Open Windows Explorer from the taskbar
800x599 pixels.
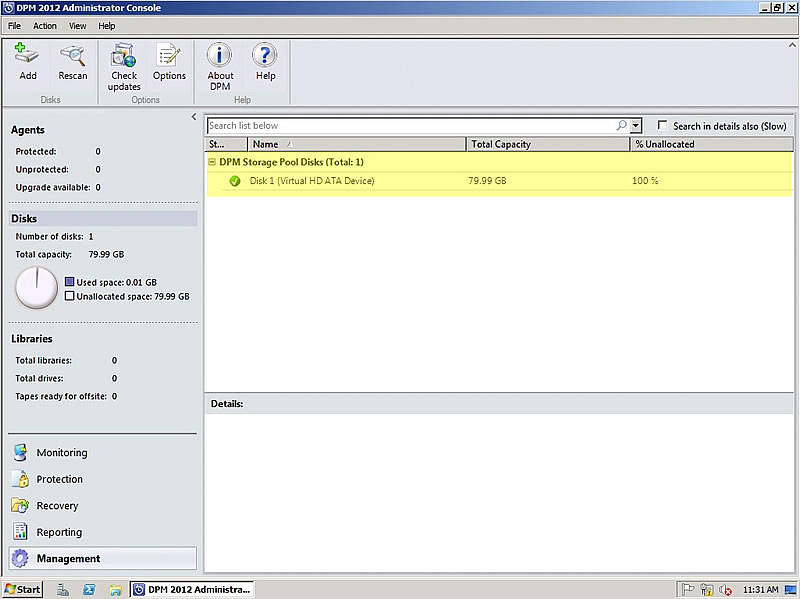(x=116, y=589)
